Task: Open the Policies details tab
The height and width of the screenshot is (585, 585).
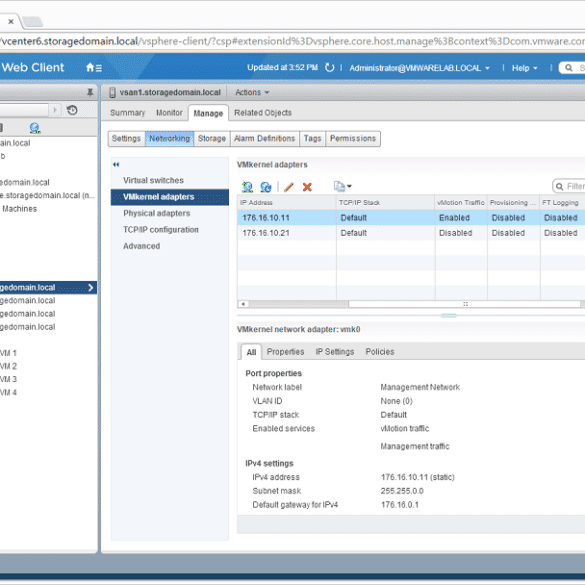Action: pyautogui.click(x=380, y=352)
